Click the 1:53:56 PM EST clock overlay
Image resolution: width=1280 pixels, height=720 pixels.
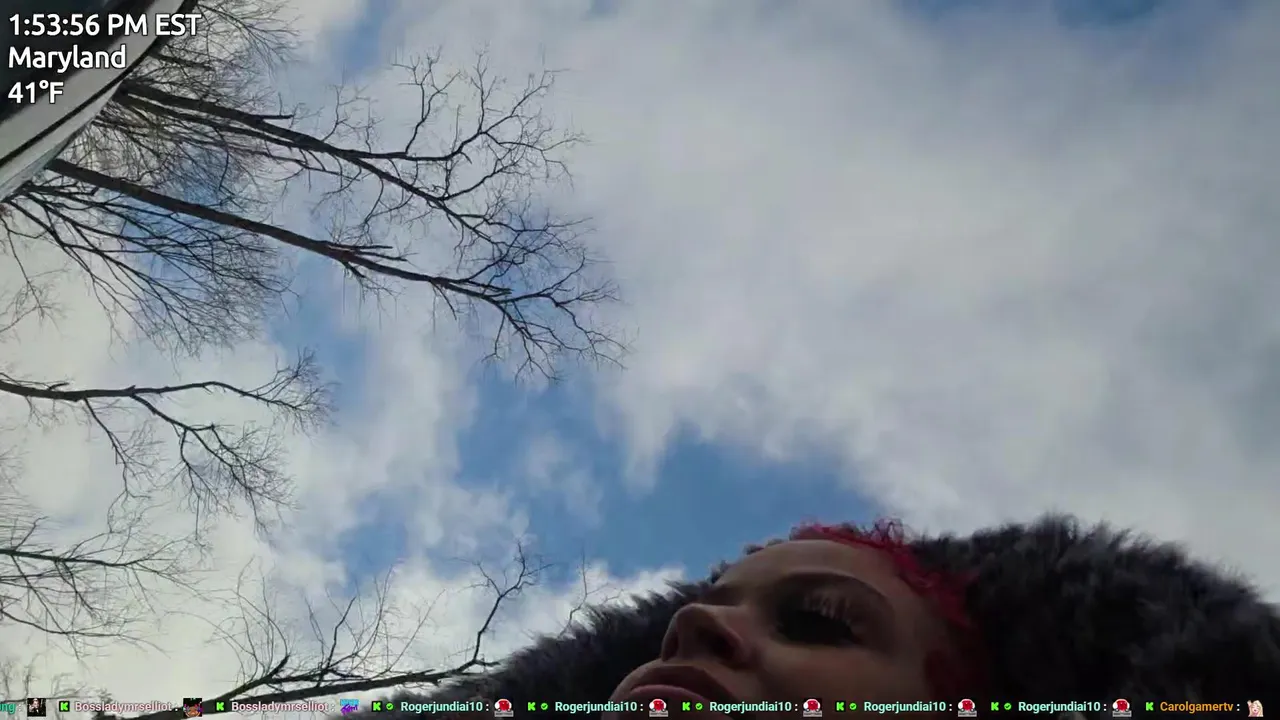point(105,25)
